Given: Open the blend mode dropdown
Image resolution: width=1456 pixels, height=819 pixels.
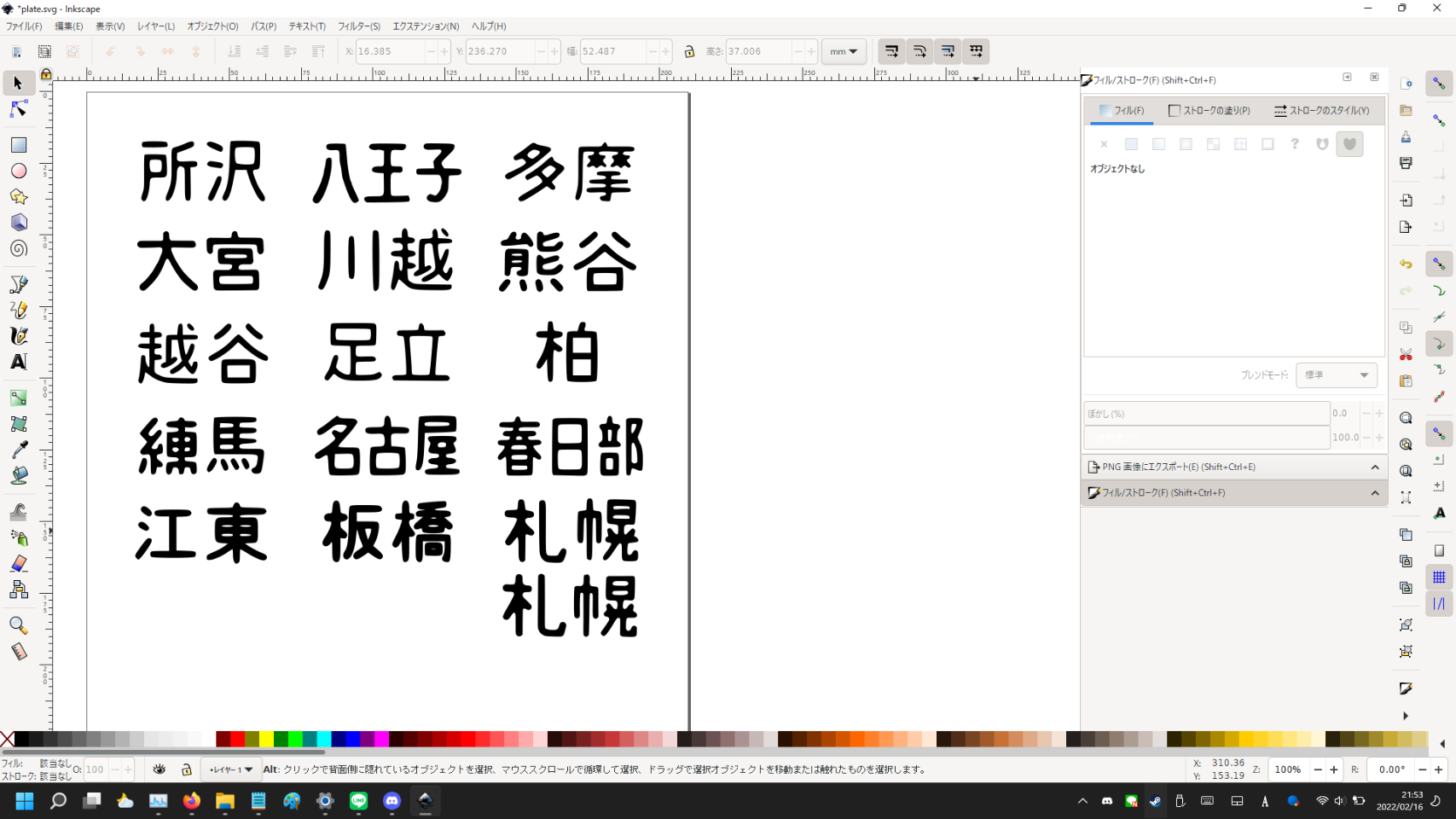Looking at the screenshot, I should click(1336, 375).
